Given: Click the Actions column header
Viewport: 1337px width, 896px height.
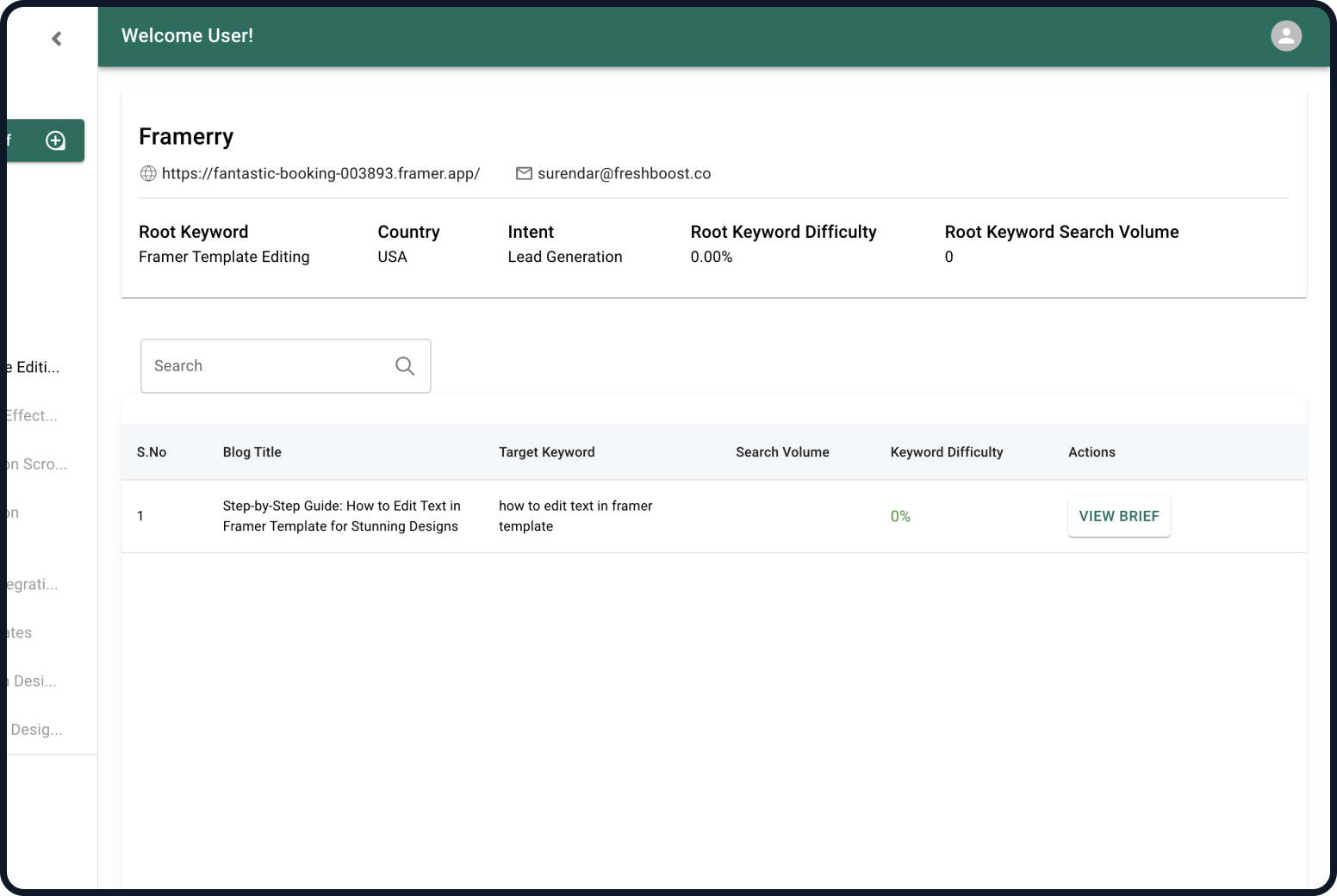Looking at the screenshot, I should click(1091, 451).
